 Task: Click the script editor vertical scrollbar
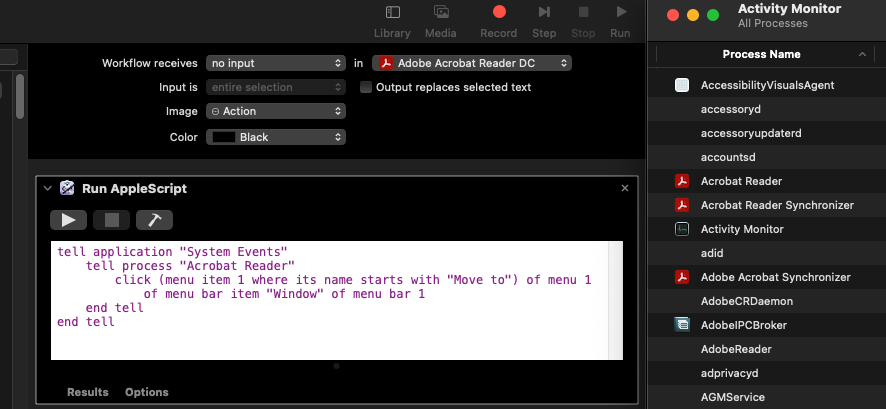[615, 301]
